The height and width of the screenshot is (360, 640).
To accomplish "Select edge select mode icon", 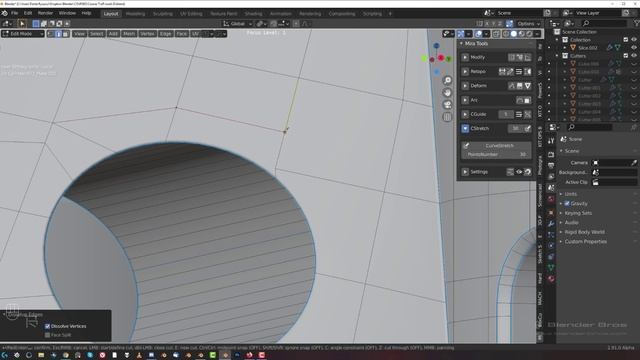I will [58, 34].
